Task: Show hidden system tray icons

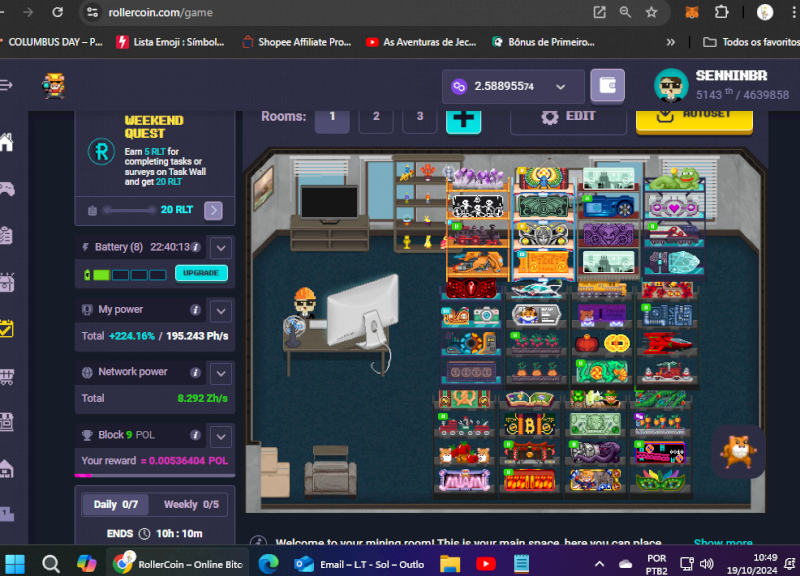Action: [599, 564]
